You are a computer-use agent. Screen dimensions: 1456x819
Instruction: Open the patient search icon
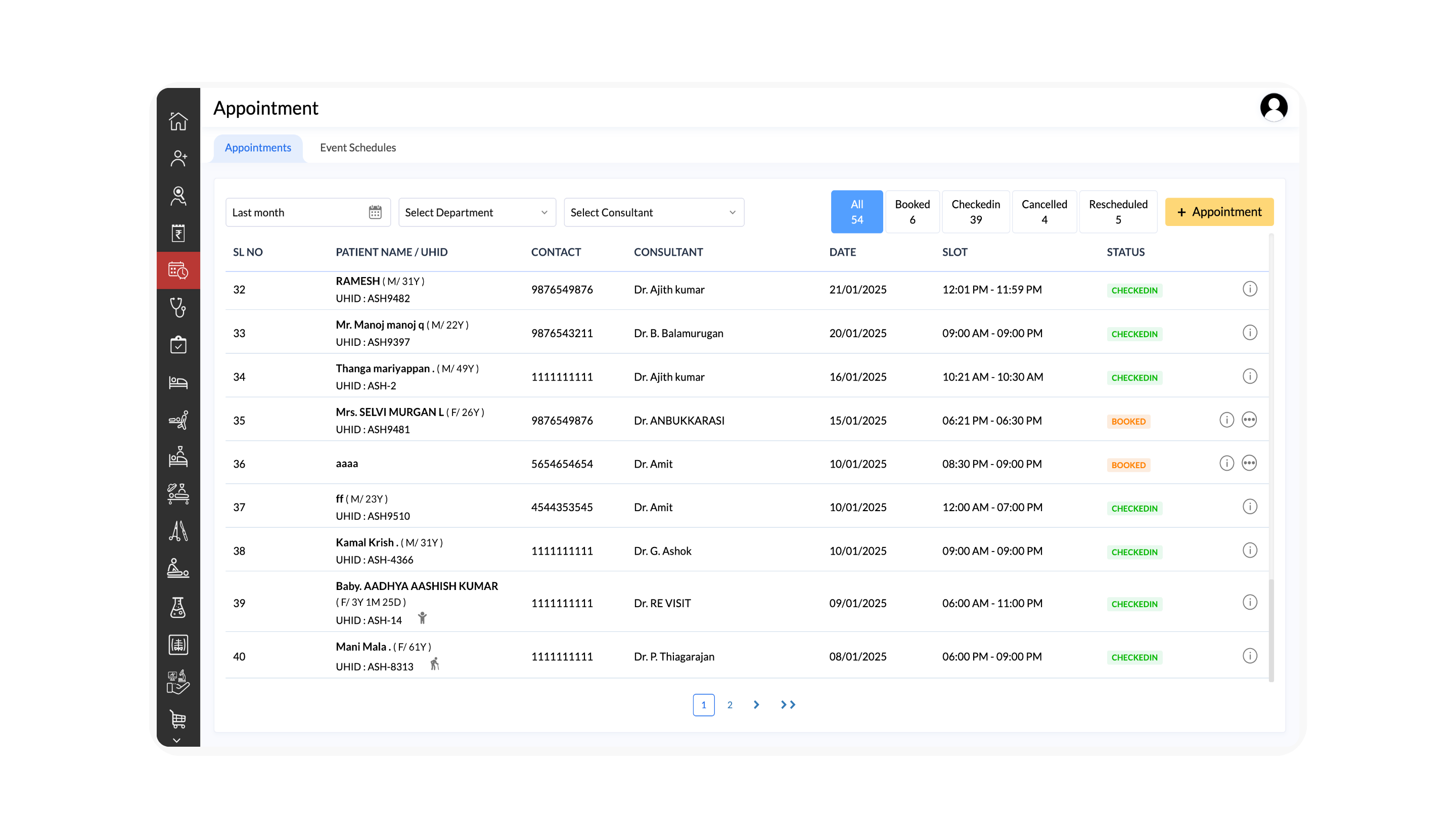178,196
